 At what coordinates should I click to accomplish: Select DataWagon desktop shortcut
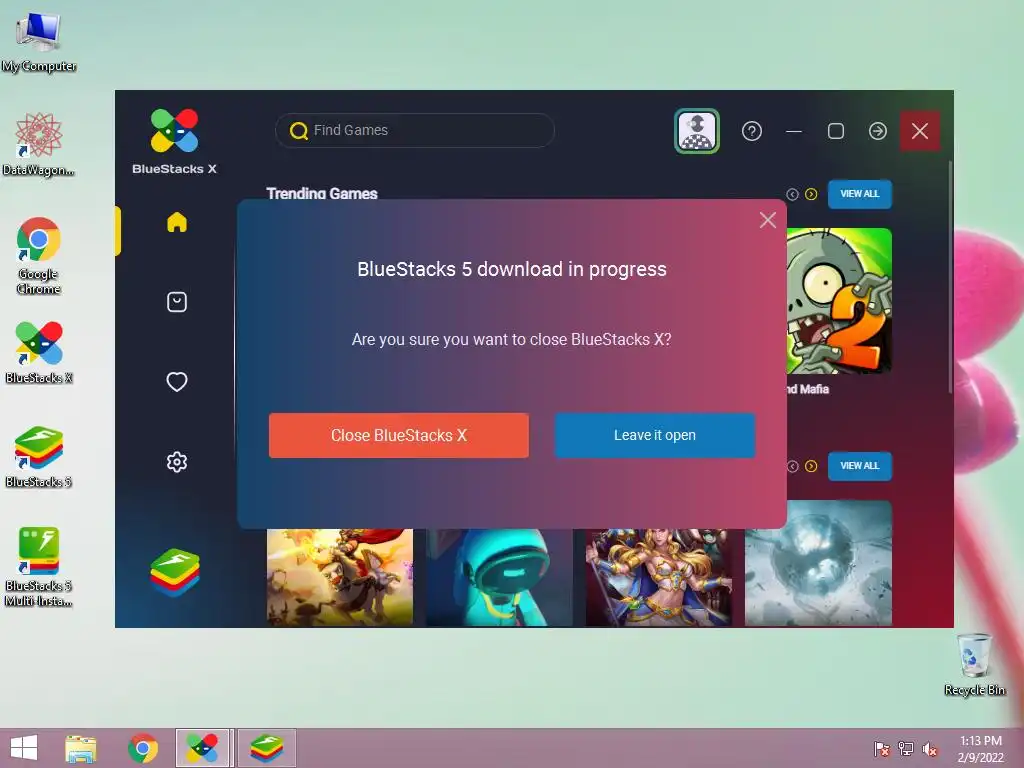click(x=39, y=144)
